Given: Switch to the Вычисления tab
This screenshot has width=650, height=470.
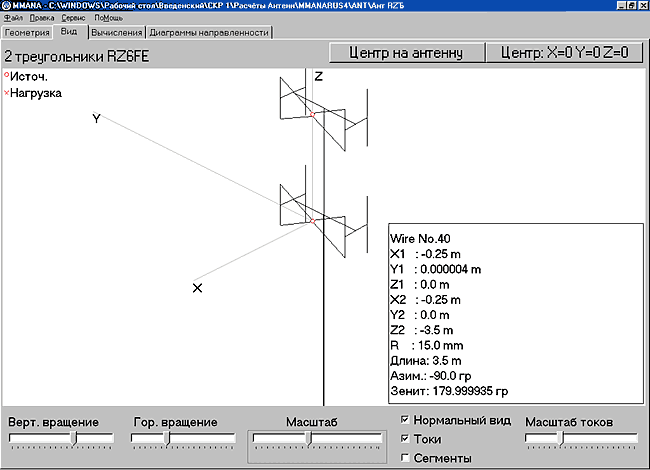Looking at the screenshot, I should click(109, 32).
